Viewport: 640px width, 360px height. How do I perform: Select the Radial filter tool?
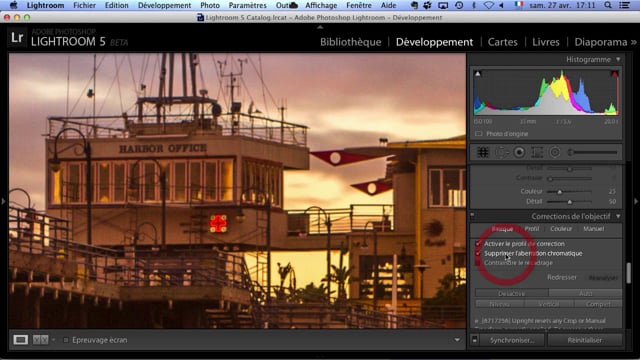coord(555,152)
